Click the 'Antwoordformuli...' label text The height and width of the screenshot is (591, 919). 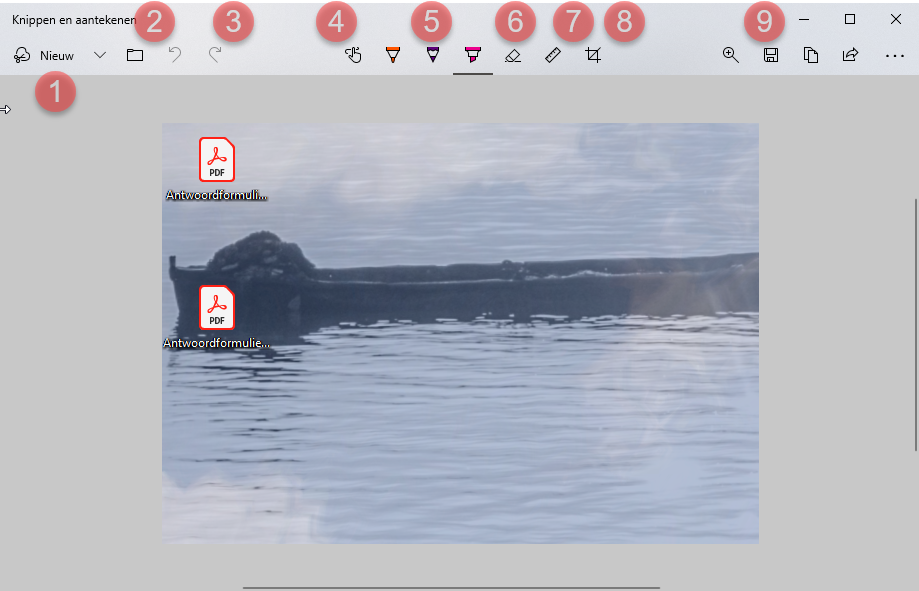[x=216, y=195]
